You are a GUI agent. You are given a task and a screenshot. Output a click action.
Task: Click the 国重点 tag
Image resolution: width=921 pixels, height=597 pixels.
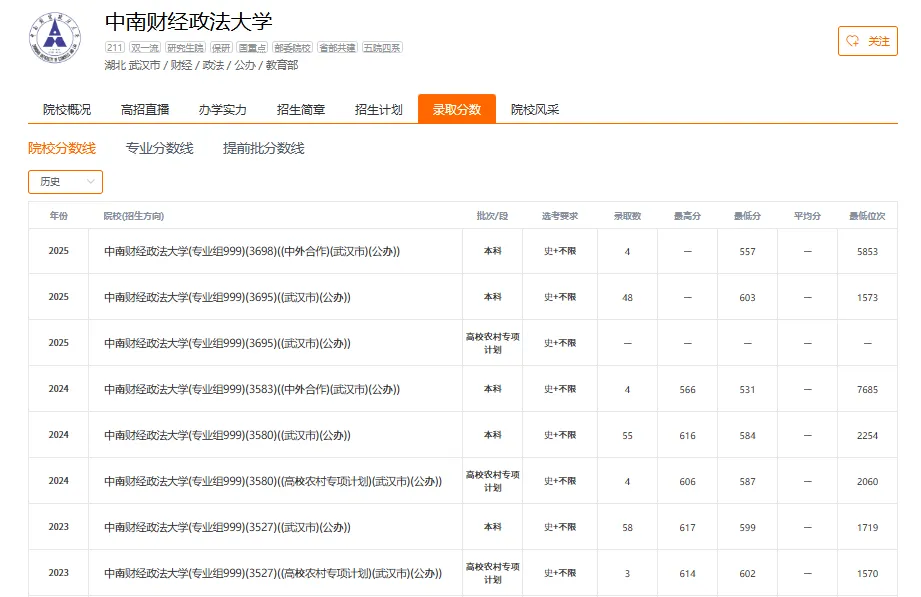tap(253, 48)
